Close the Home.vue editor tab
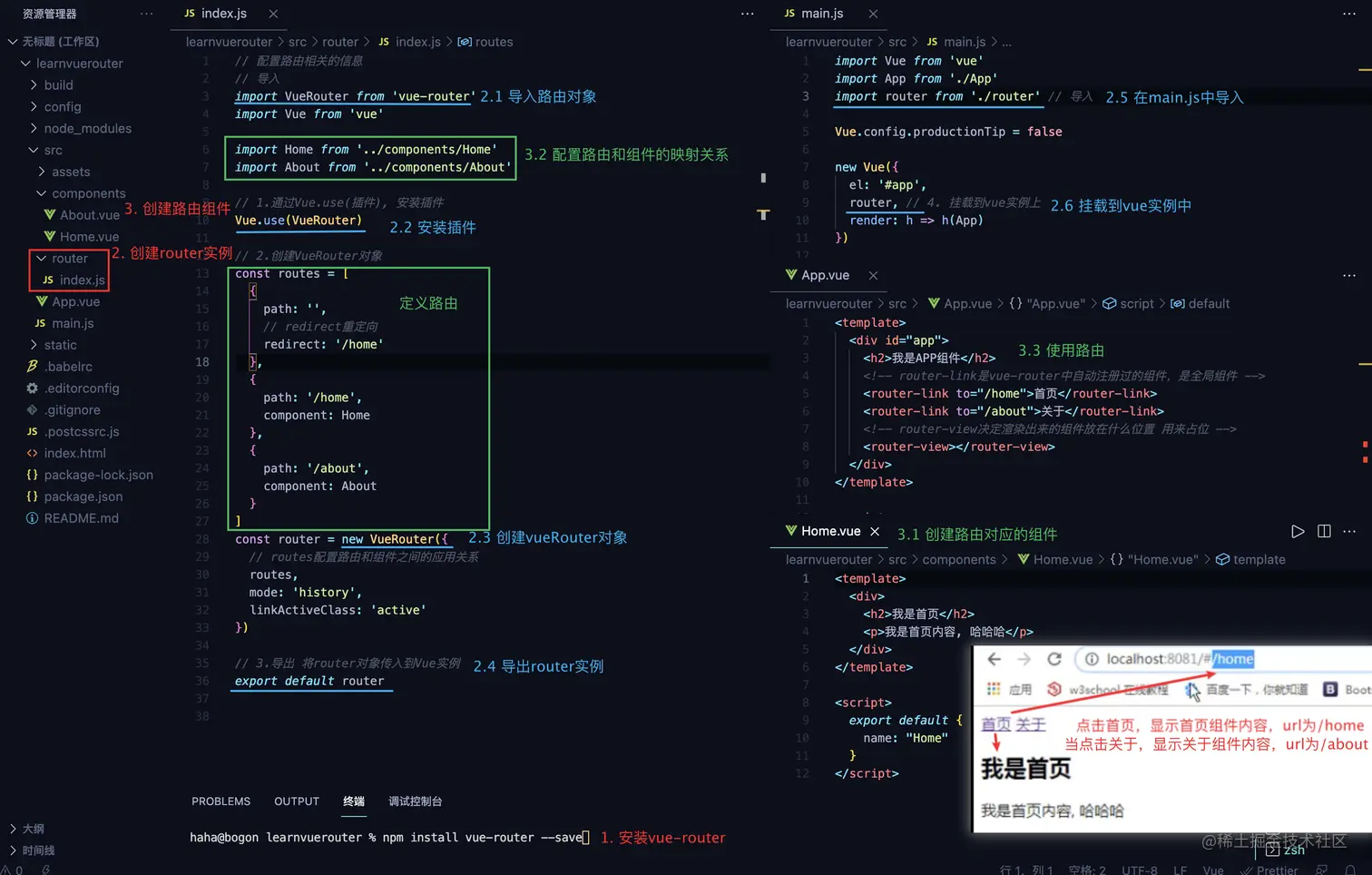The height and width of the screenshot is (875, 1372). click(875, 531)
